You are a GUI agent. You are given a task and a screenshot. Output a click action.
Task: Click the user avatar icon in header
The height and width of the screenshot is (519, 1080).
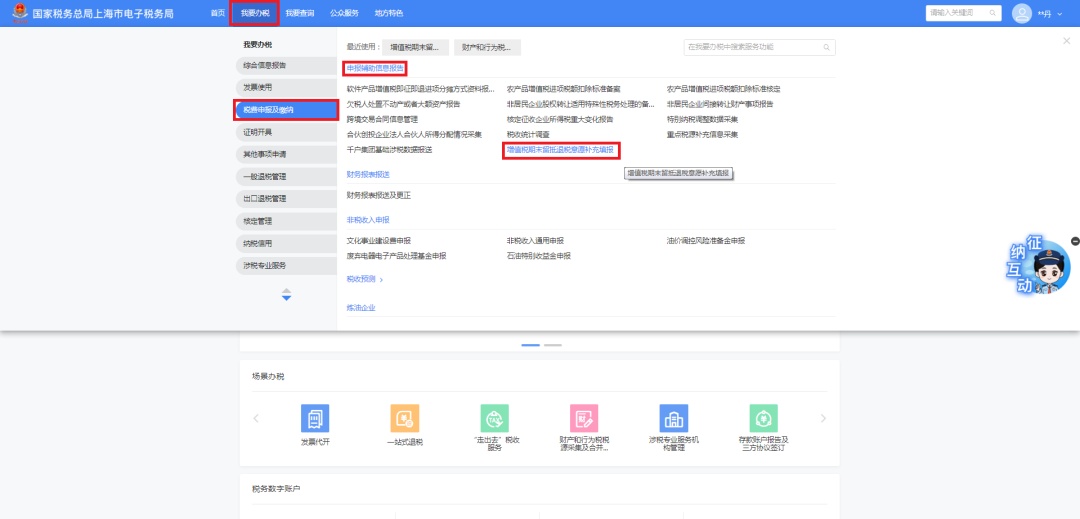(x=1021, y=13)
